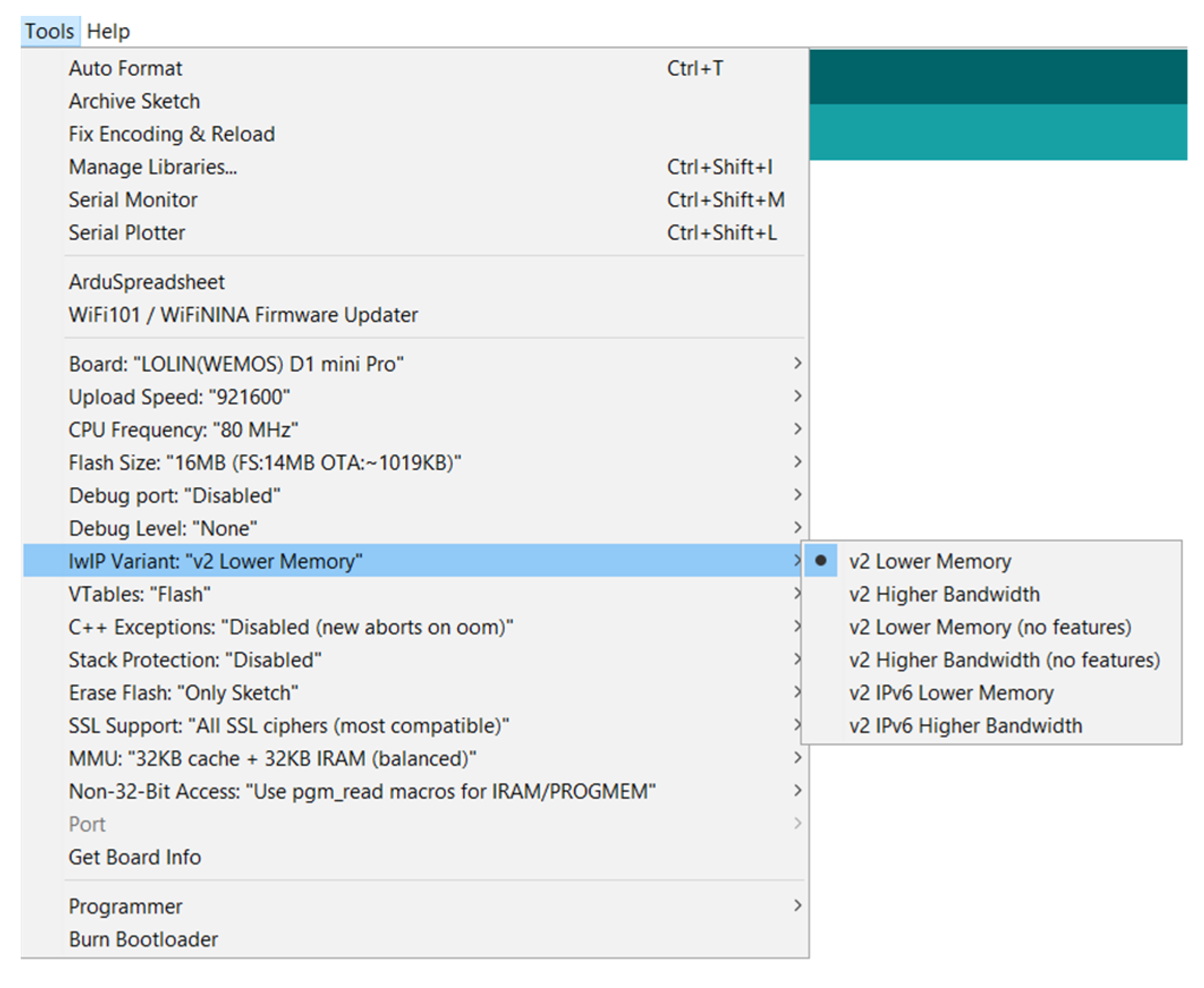Open WiFi101 / WiFiNINA Firmware Updater
The image size is (1204, 988).
click(243, 315)
